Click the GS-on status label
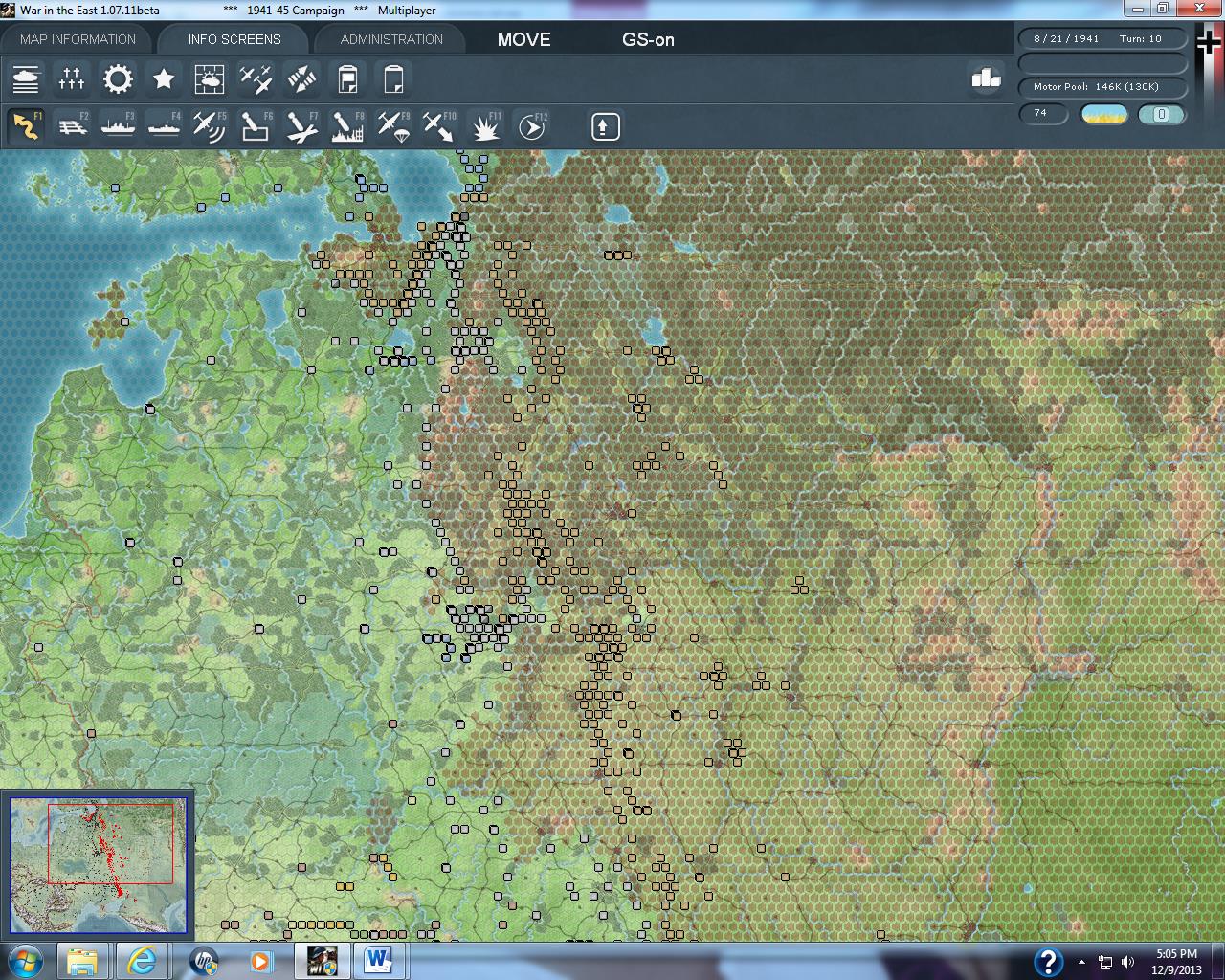1225x980 pixels. coord(648,40)
